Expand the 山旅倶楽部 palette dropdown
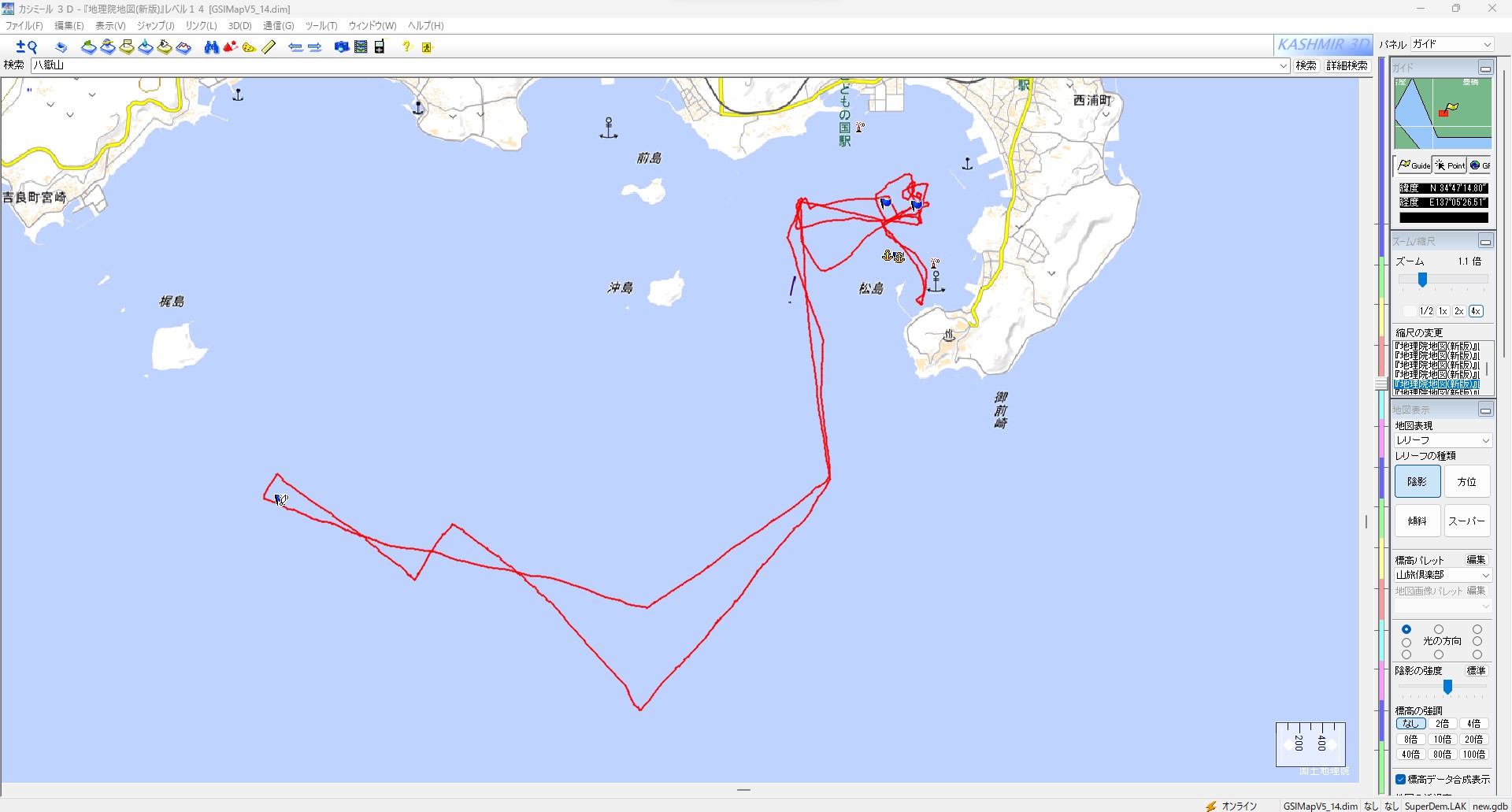The height and width of the screenshot is (812, 1512). pyautogui.click(x=1443, y=575)
